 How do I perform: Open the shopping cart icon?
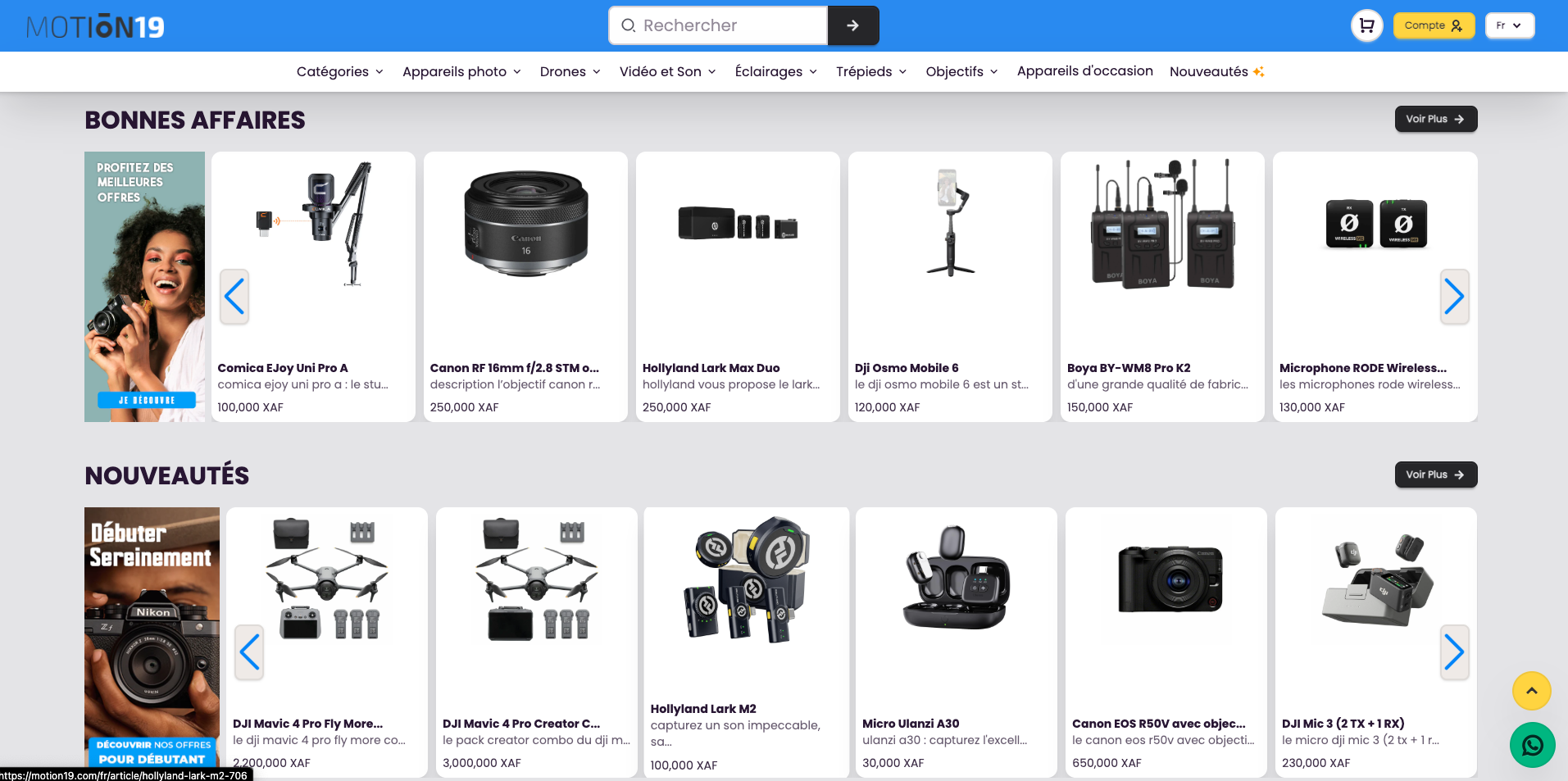click(1366, 25)
